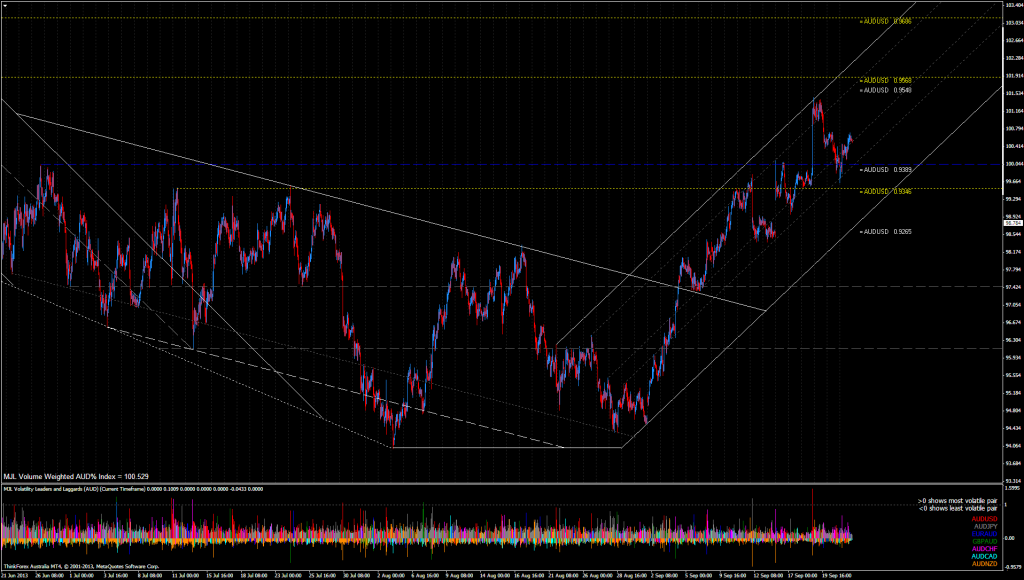Click the AUDUSD 0.9686 level label
1024x580 pixels.
pyautogui.click(x=886, y=22)
